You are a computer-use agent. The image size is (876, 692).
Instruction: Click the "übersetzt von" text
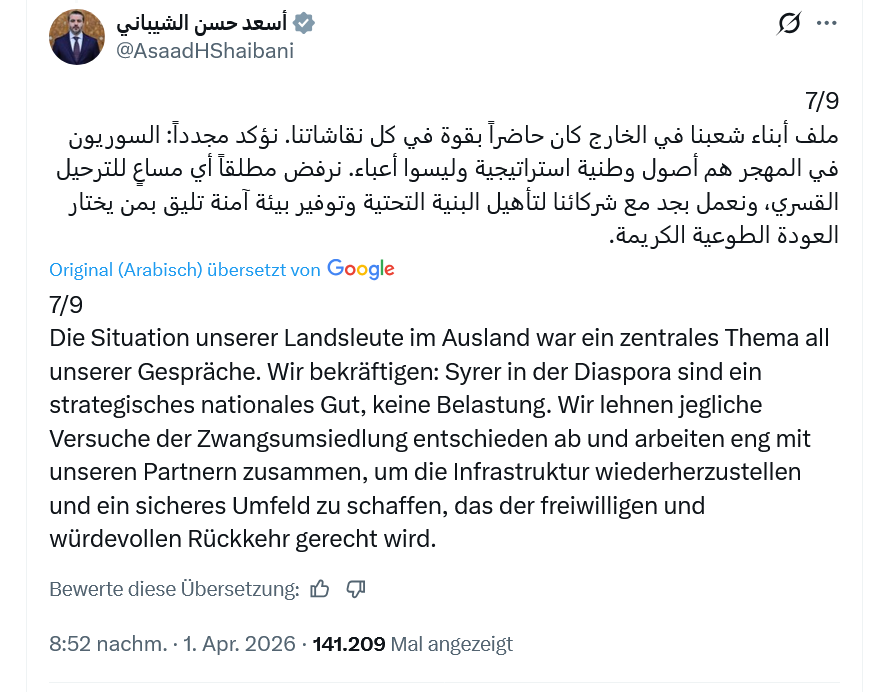[x=263, y=270]
